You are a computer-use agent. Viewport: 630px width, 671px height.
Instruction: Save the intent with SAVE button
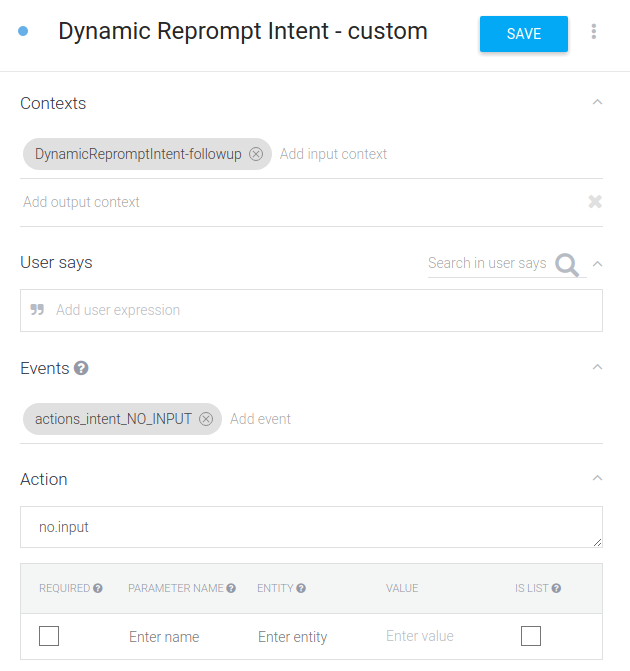click(523, 34)
